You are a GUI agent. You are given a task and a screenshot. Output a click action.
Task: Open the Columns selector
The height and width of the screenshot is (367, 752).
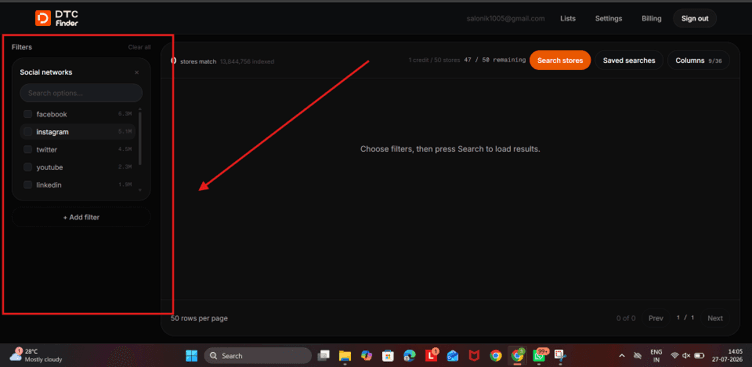(698, 60)
